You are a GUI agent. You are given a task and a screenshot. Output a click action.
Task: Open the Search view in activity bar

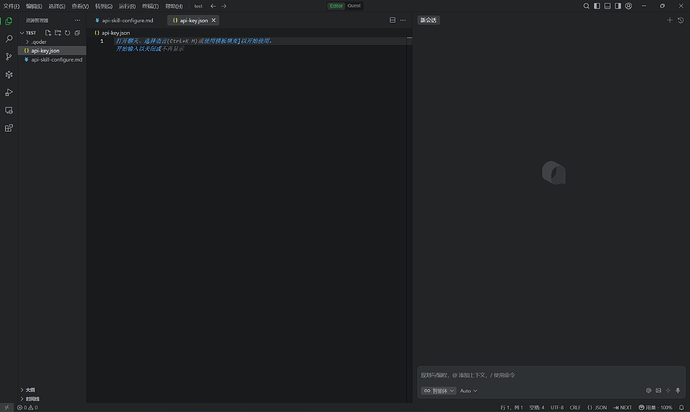coord(9,38)
